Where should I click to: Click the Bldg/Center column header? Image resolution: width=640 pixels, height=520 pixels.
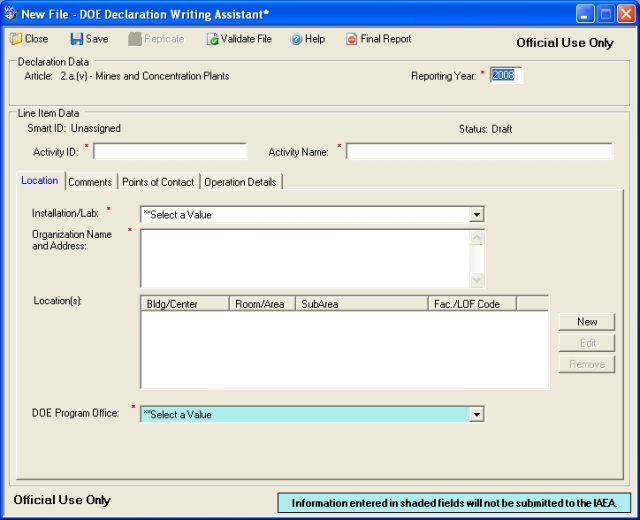coord(185,303)
